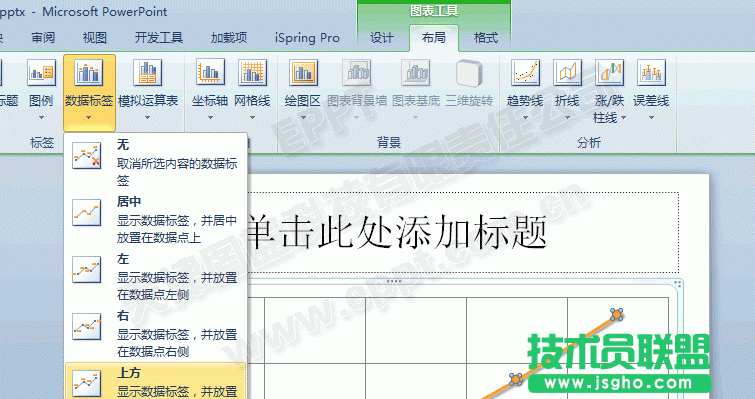Expand the 模拟运算表 dropdown arrow

(147, 117)
